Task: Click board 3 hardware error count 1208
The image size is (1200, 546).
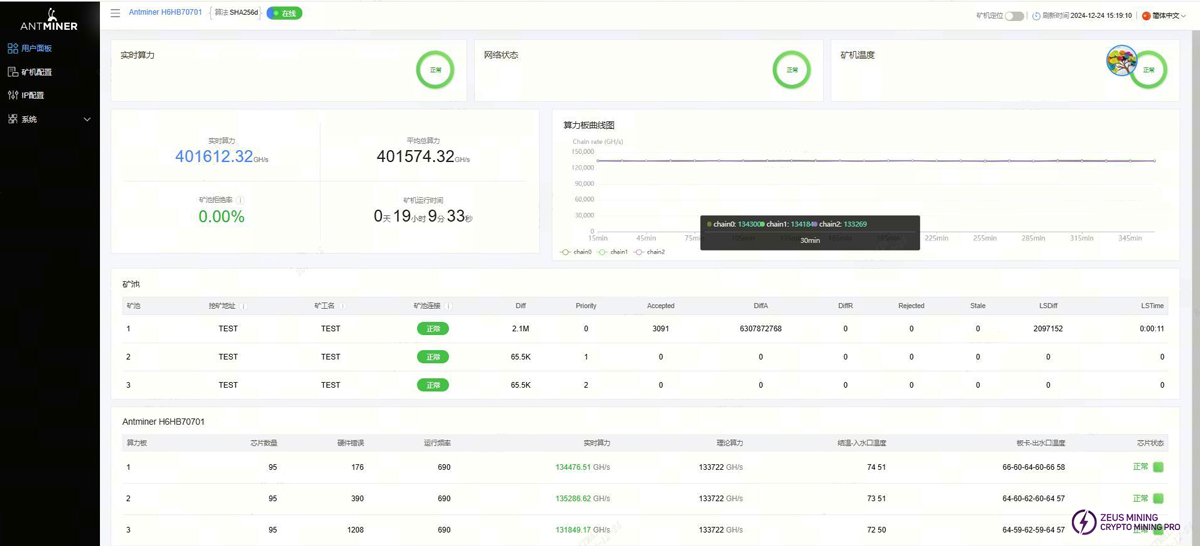Action: pos(355,530)
